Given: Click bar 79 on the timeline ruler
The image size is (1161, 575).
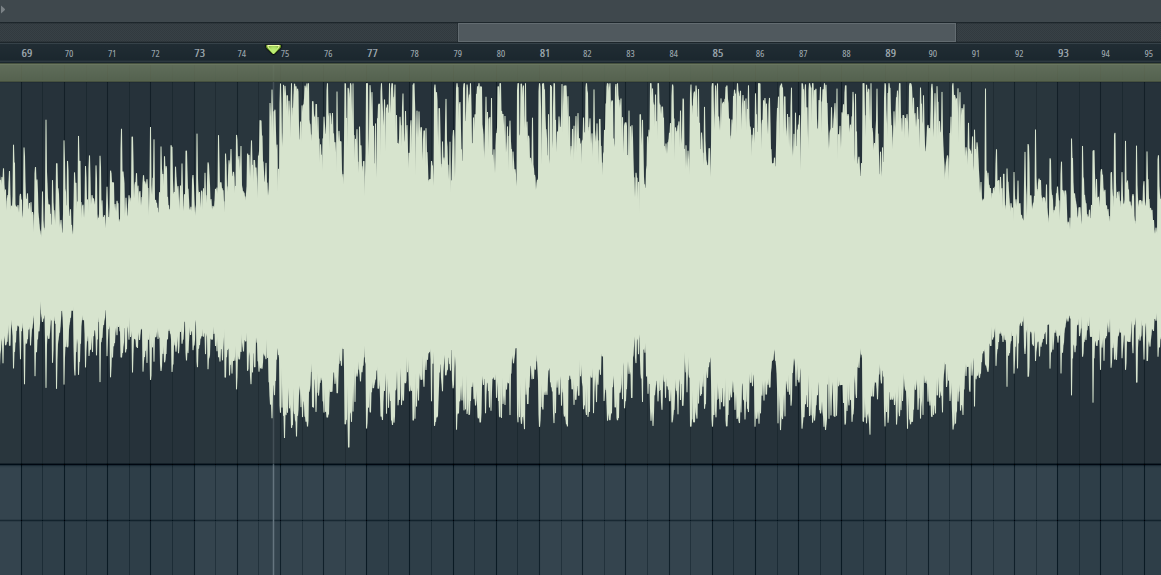Looking at the screenshot, I should [458, 54].
